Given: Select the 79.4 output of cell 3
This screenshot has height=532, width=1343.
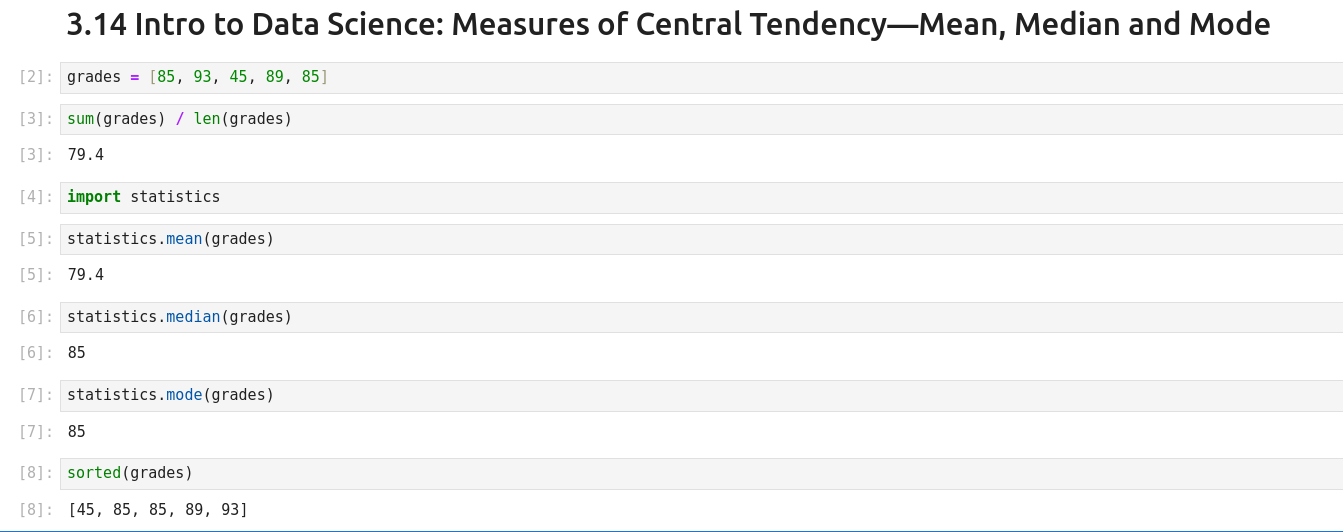Looking at the screenshot, I should pyautogui.click(x=85, y=155).
